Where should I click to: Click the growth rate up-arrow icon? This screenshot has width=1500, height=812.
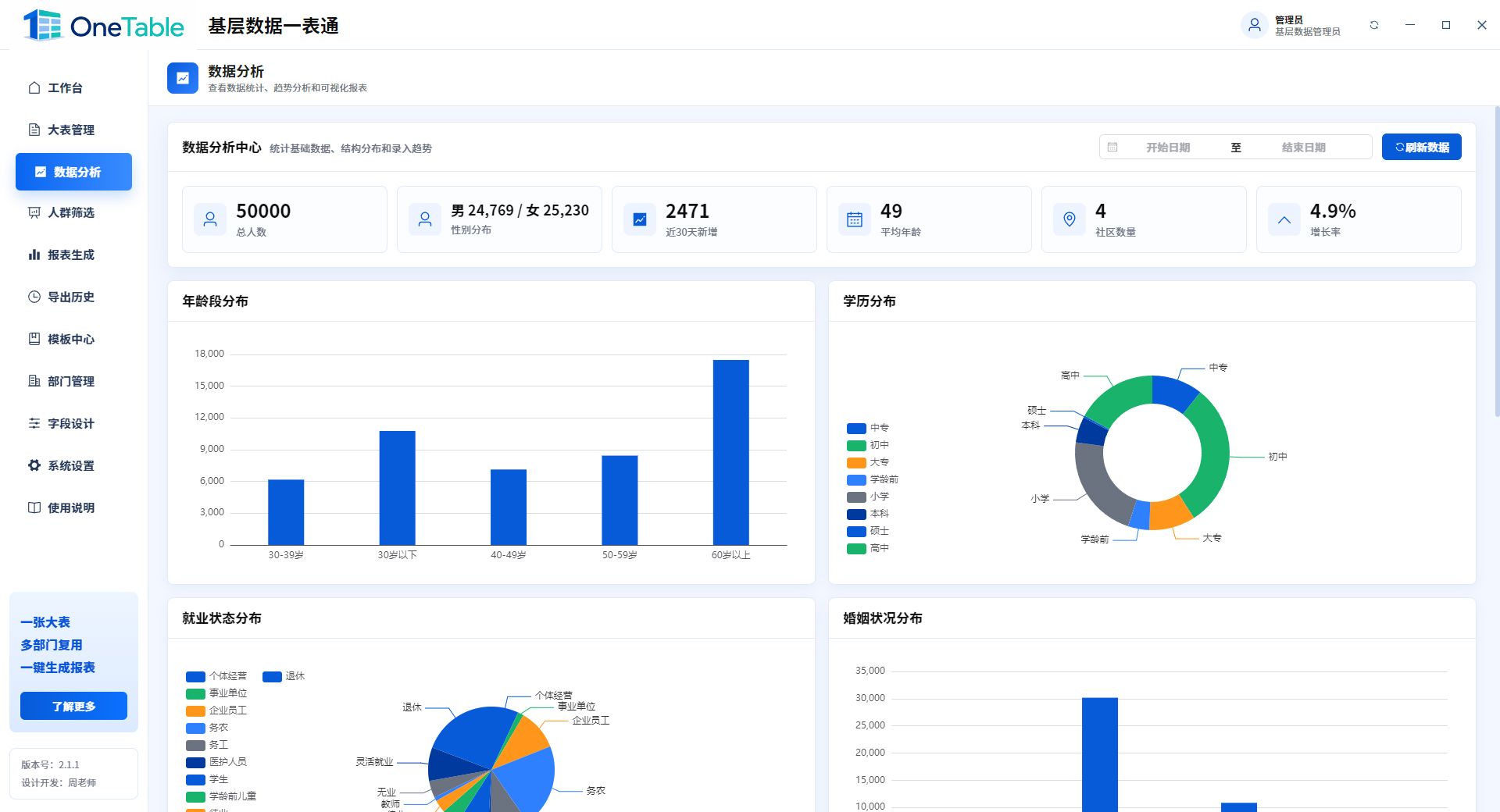click(1284, 219)
